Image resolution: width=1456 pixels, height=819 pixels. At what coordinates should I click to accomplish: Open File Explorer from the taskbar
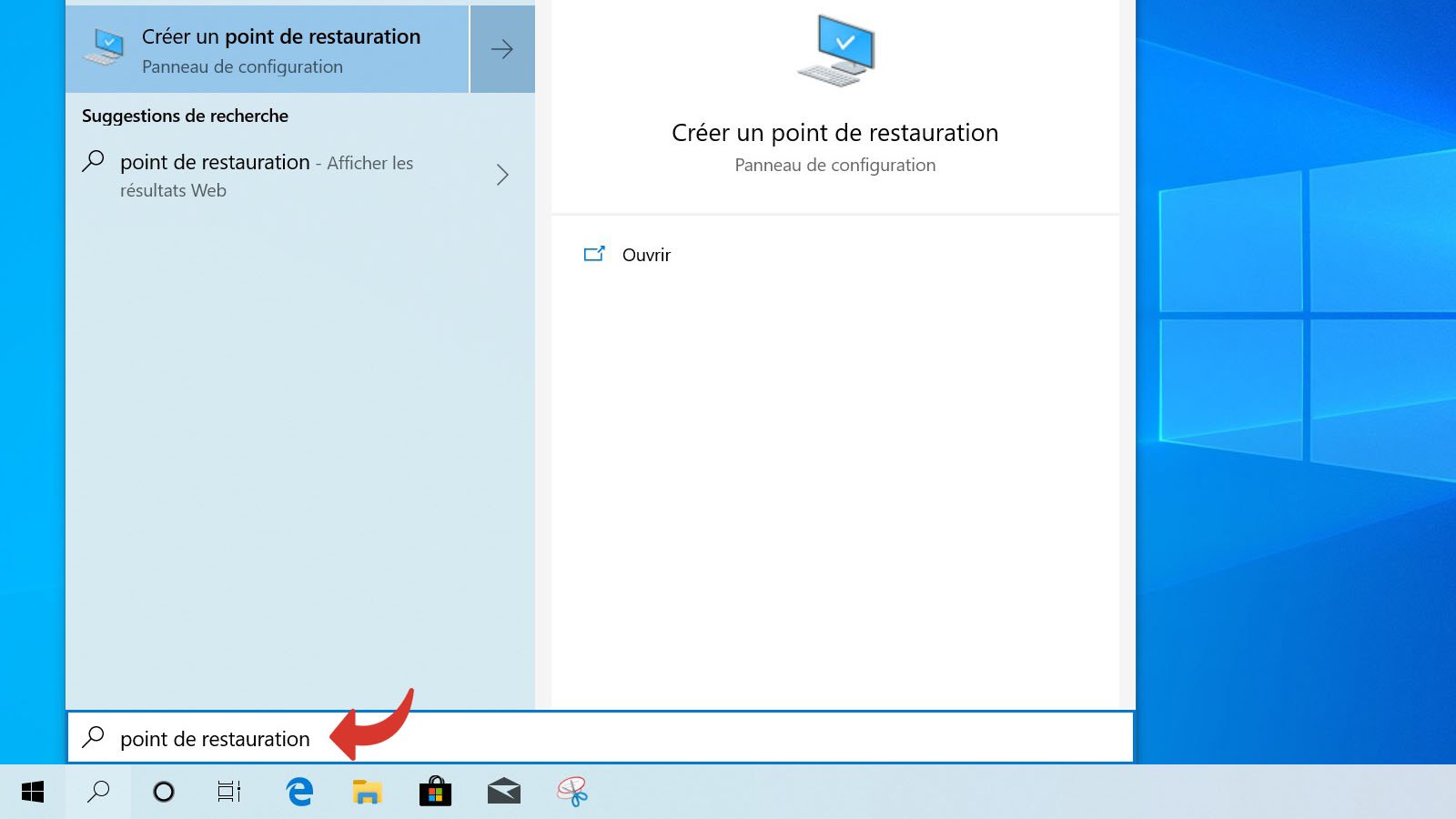coord(367,792)
